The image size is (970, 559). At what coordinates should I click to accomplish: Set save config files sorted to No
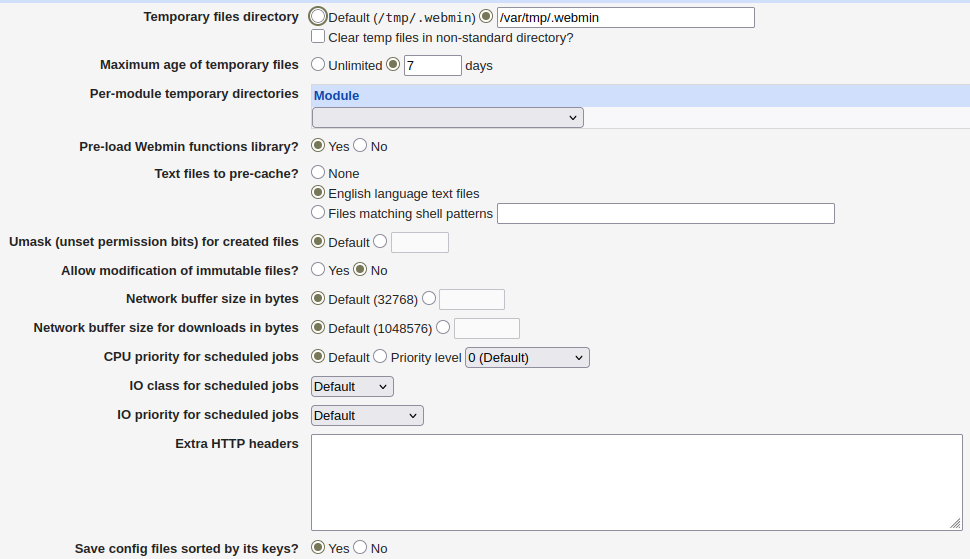pos(360,547)
